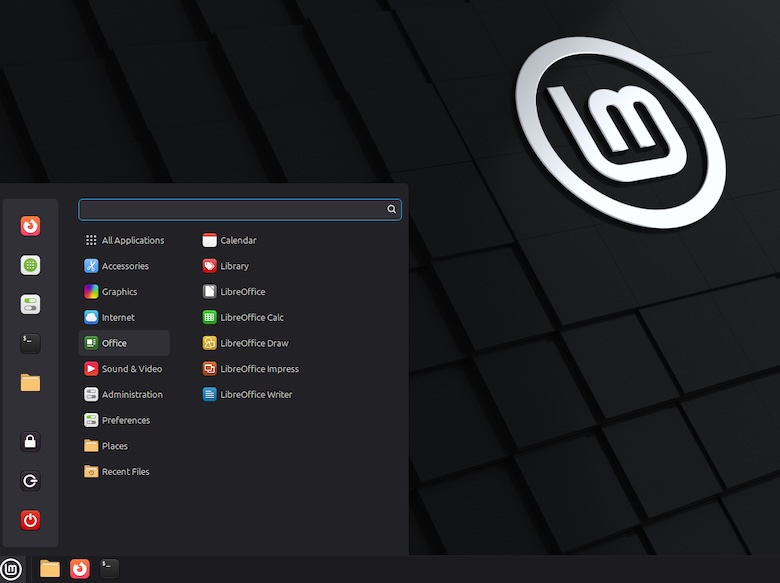Open Software Manager in the favorites sidebar

pyautogui.click(x=30, y=265)
